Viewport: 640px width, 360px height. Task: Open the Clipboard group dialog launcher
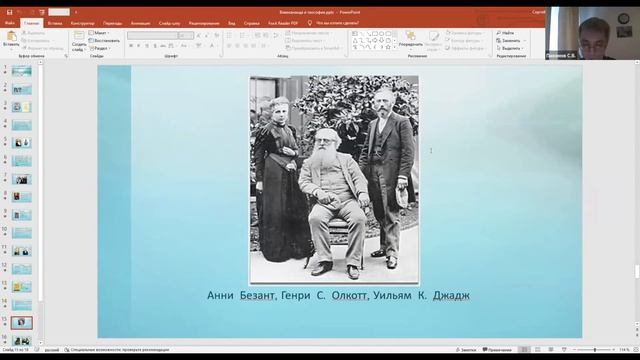click(66, 56)
